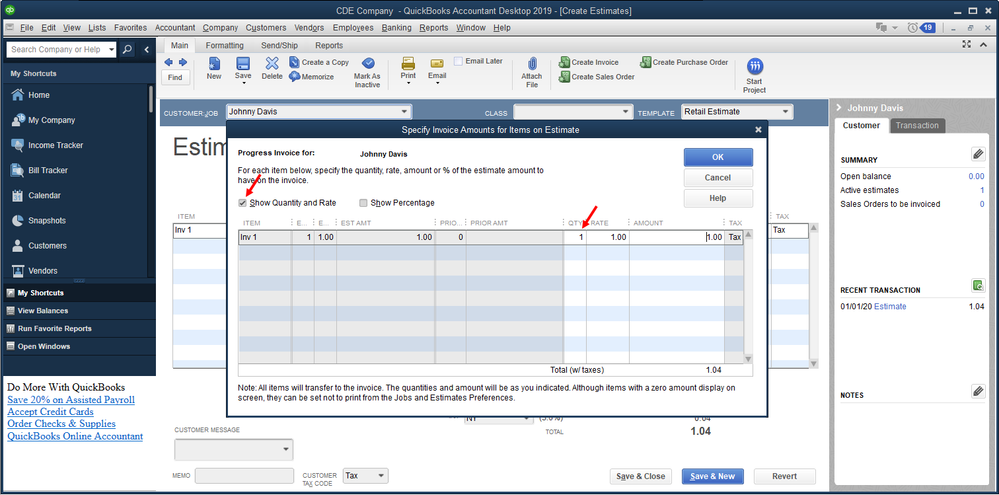
Task: Click Create Invoice icon
Action: coord(564,62)
